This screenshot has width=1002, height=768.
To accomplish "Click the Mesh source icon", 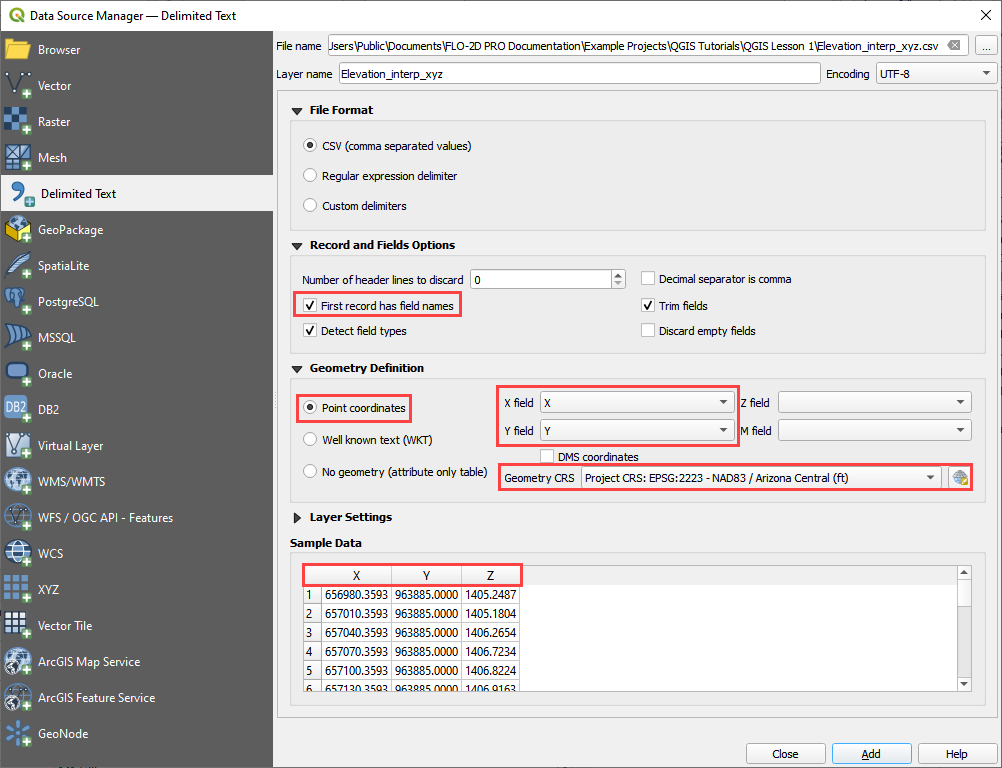I will 18,158.
